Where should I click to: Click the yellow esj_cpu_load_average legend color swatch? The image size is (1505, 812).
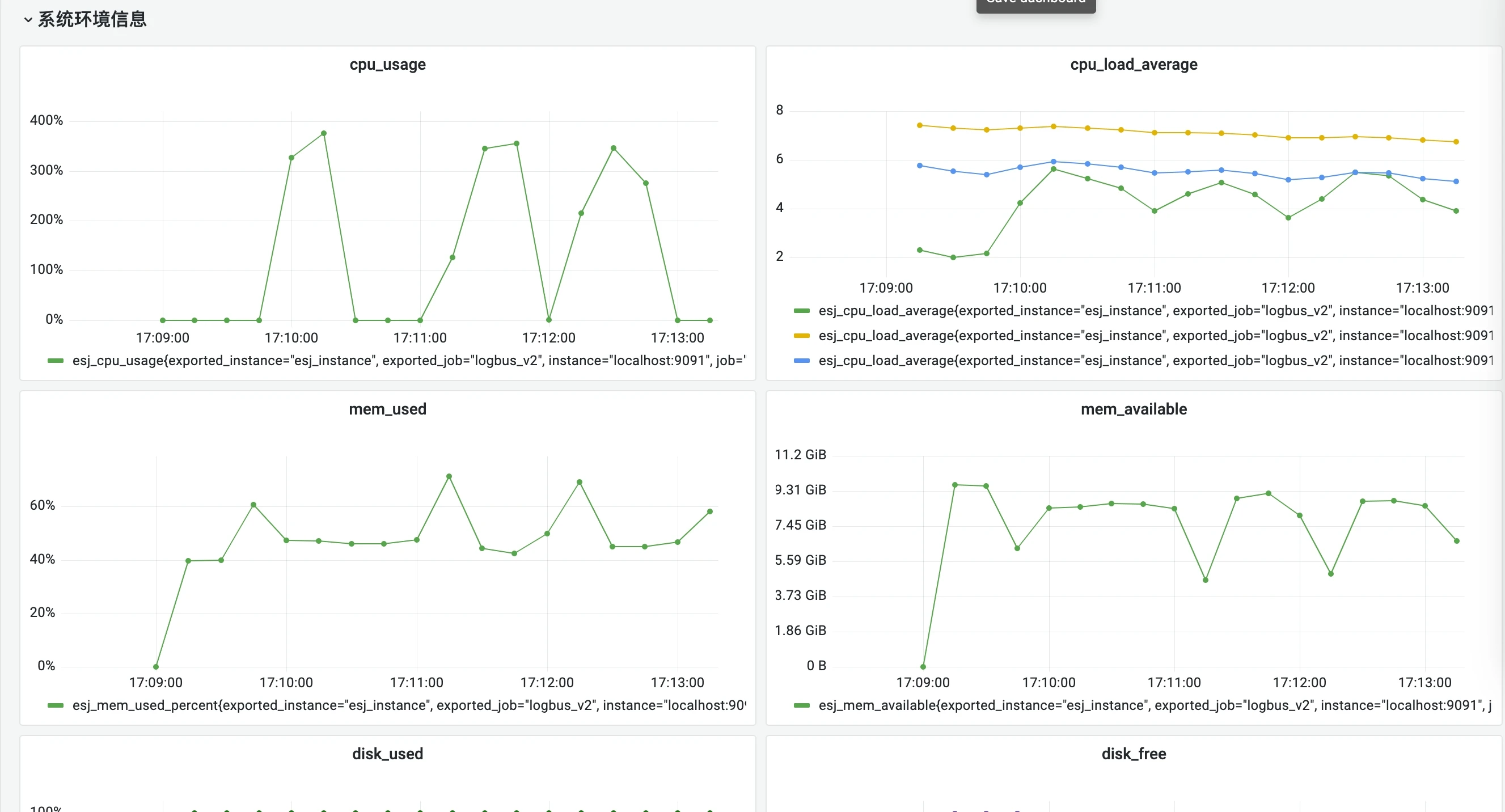pos(802,336)
